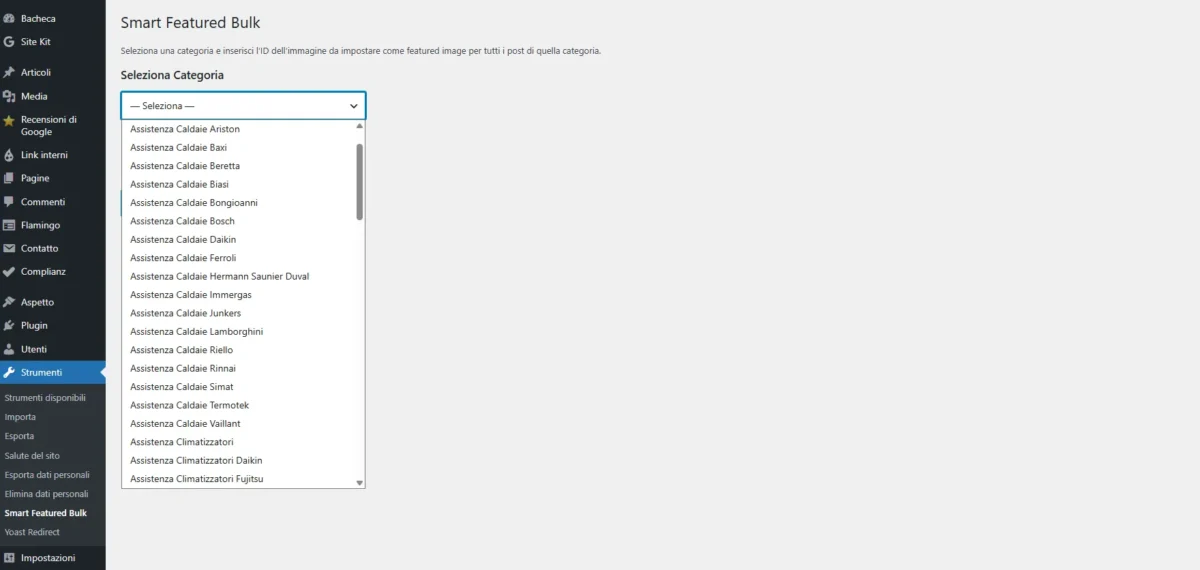Open Yoast Redirect submenu item
This screenshot has width=1200, height=570.
tap(32, 532)
